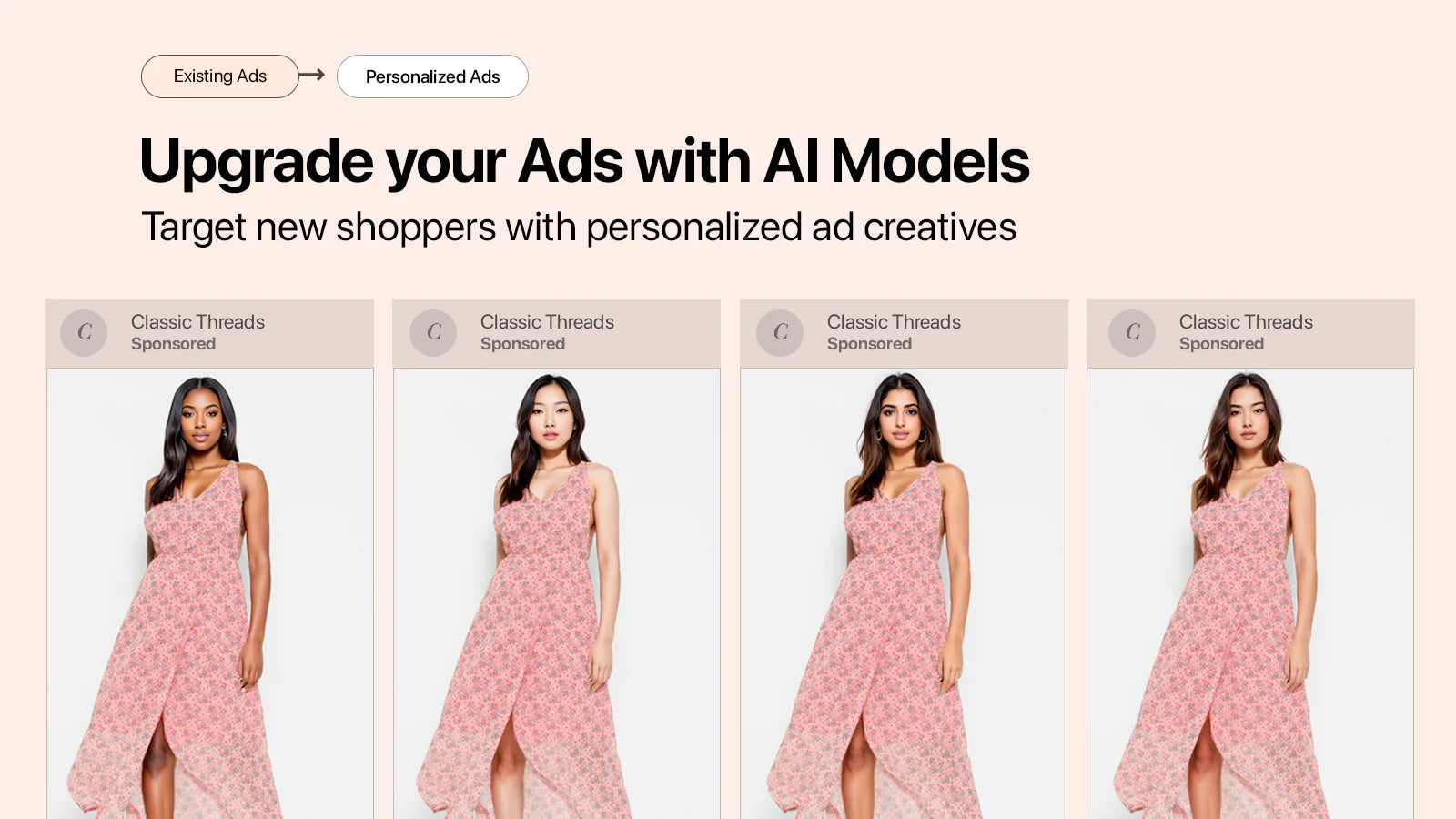Click the Upgrade your Ads headline

pos(584,162)
